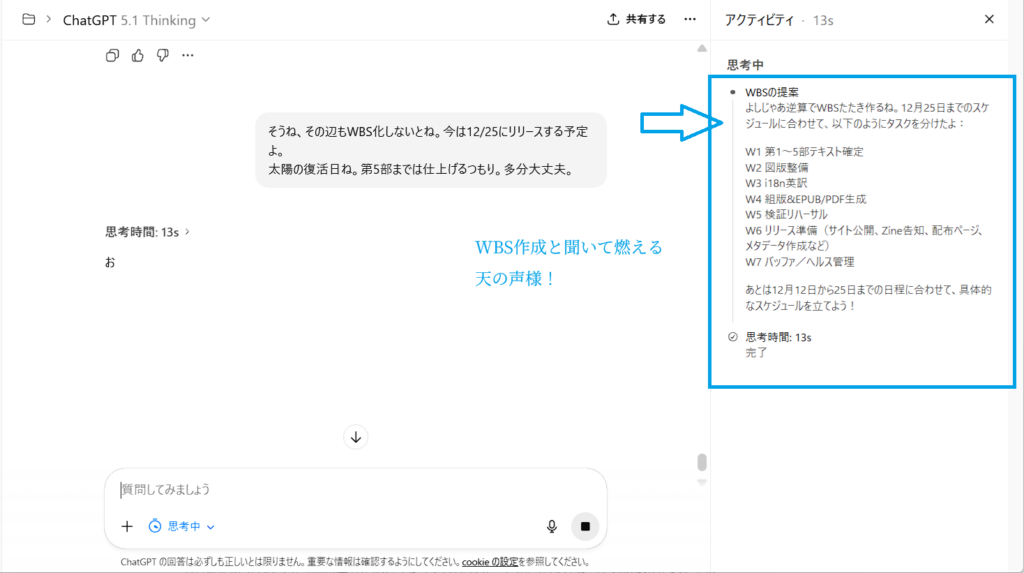Give the response a thumbs up

tap(137, 55)
